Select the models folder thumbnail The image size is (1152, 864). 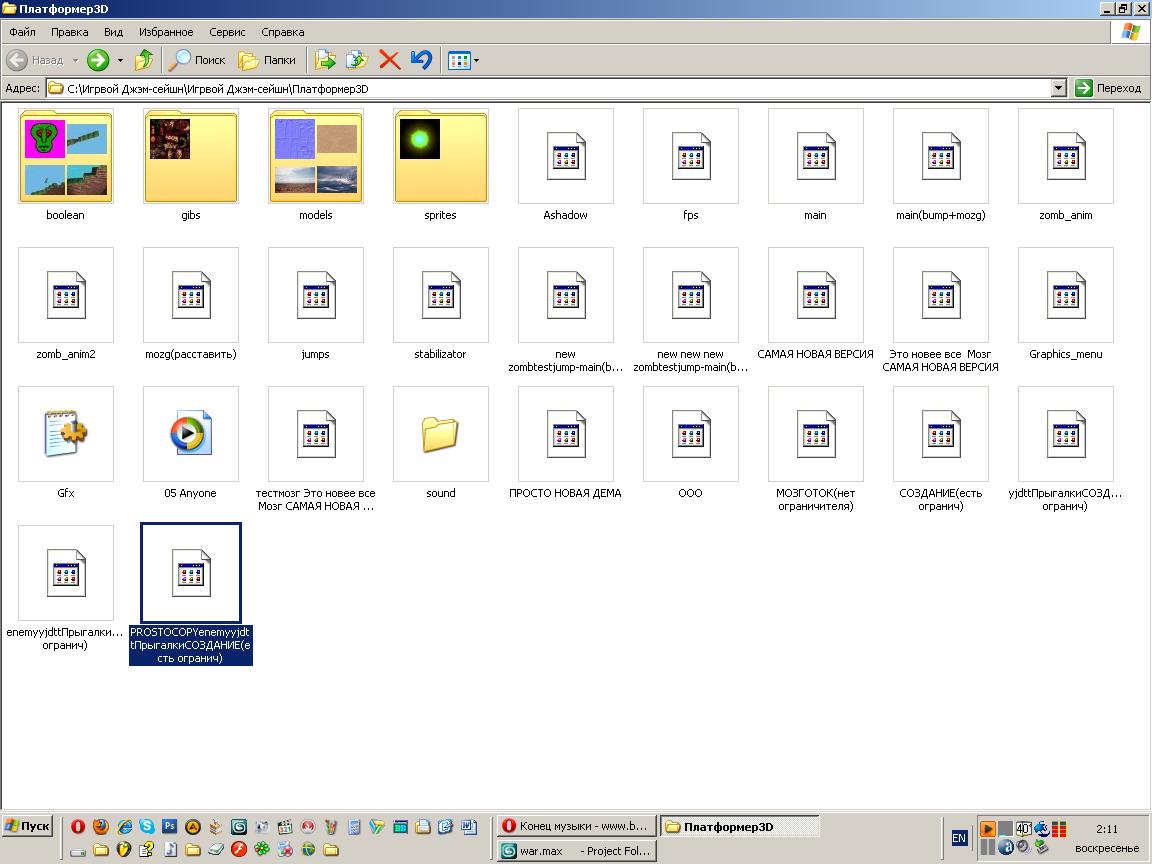coord(315,157)
